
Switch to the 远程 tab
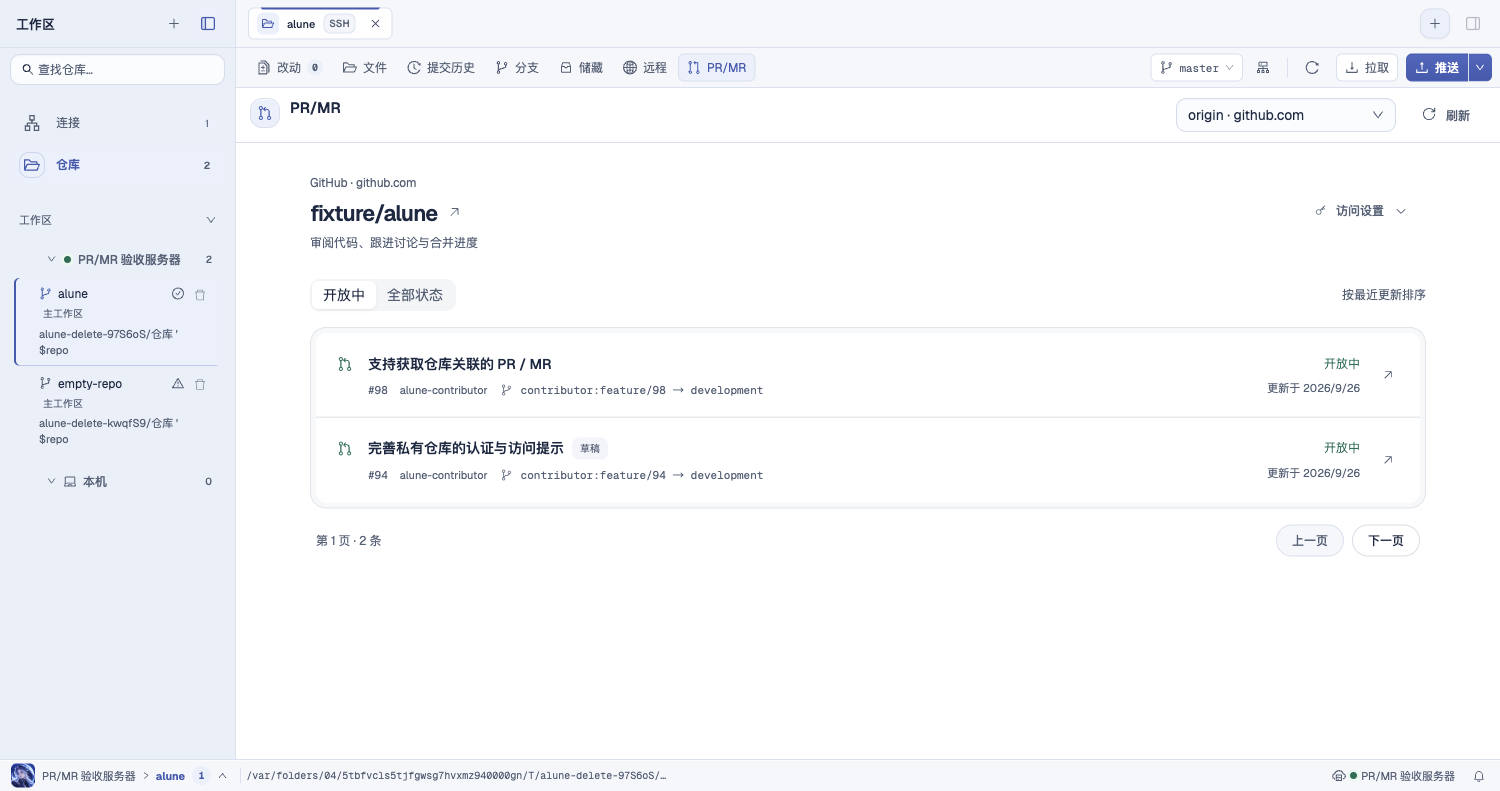(644, 68)
